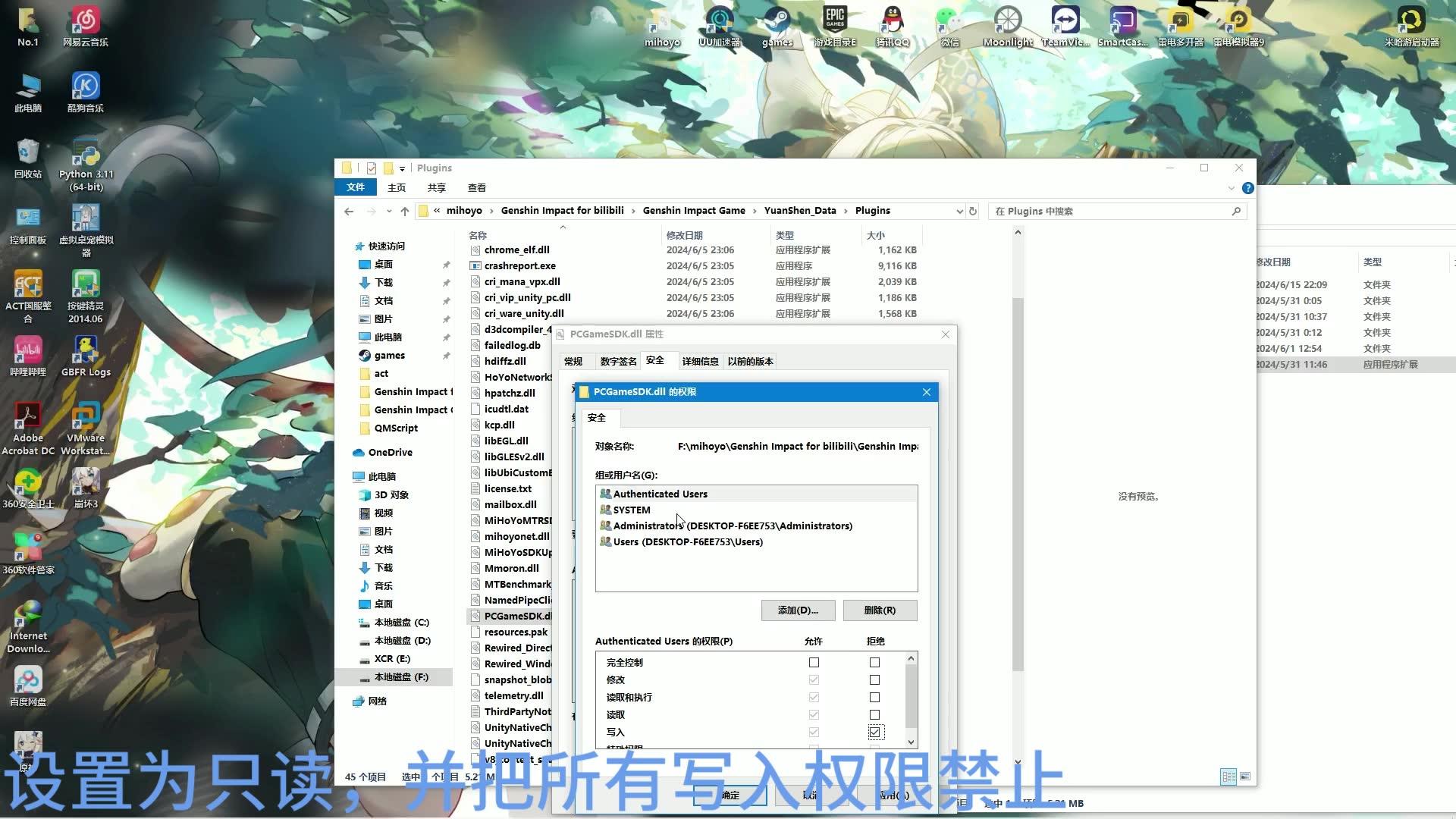
Task: Close the PCGameSDK.dll permissions dialog
Action: [926, 392]
